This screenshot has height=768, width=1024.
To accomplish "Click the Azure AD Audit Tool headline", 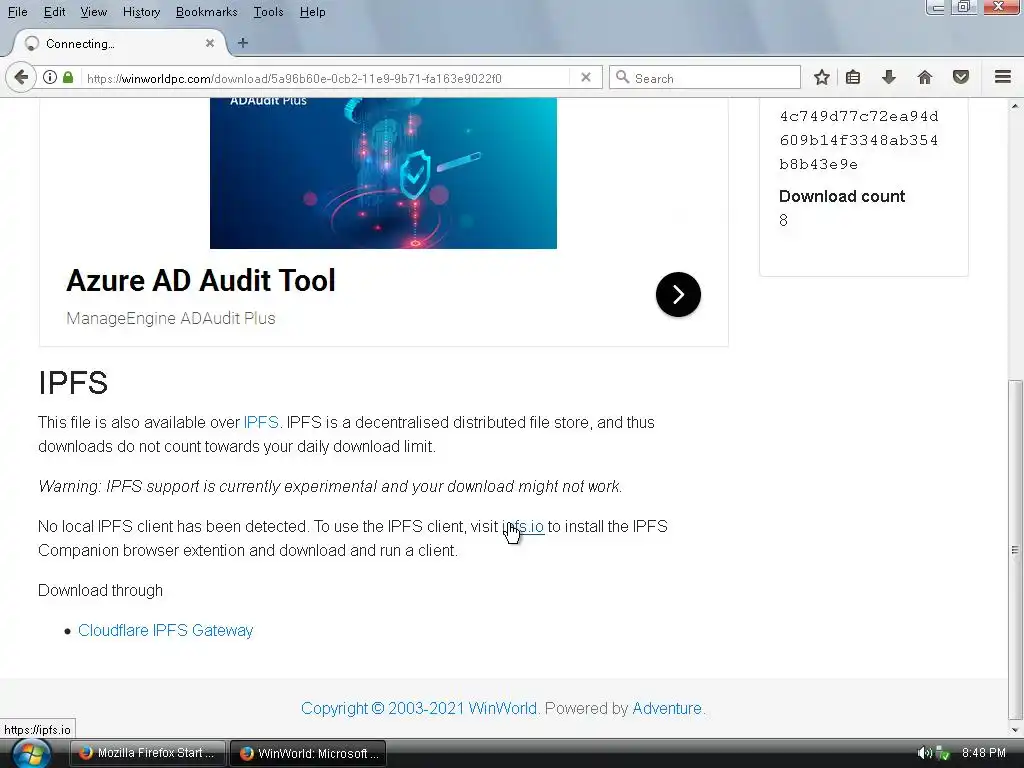I will click(200, 281).
